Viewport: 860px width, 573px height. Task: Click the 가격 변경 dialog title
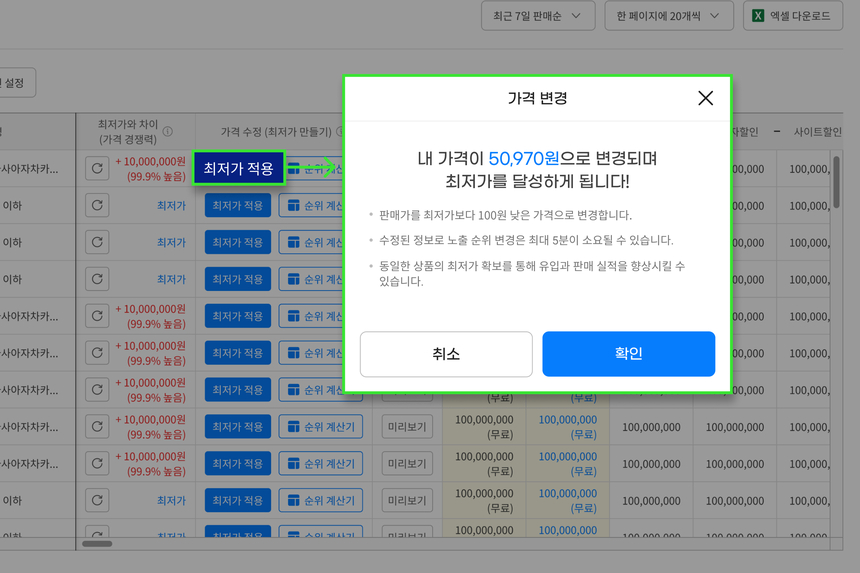(x=538, y=98)
